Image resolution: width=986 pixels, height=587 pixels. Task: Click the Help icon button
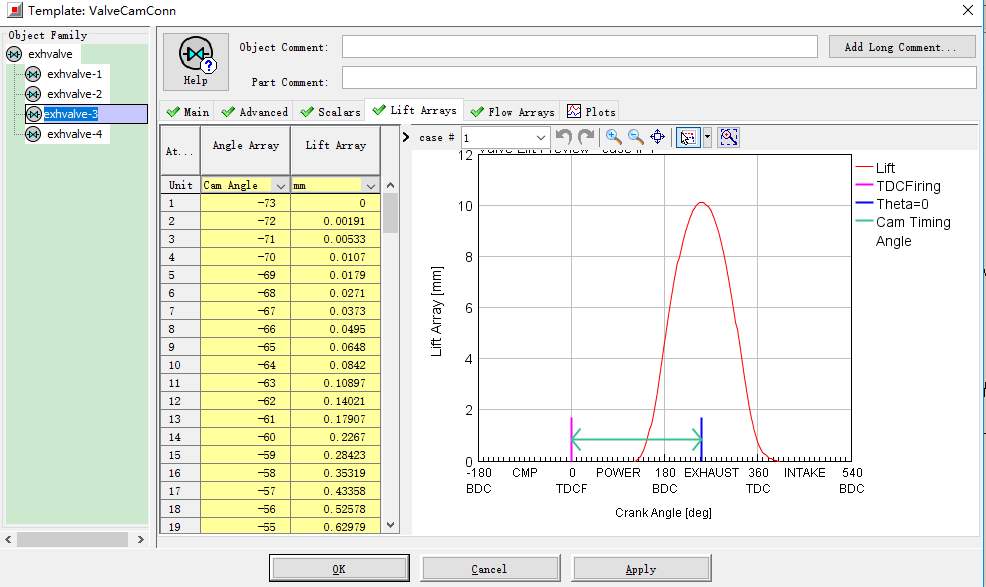pos(196,62)
